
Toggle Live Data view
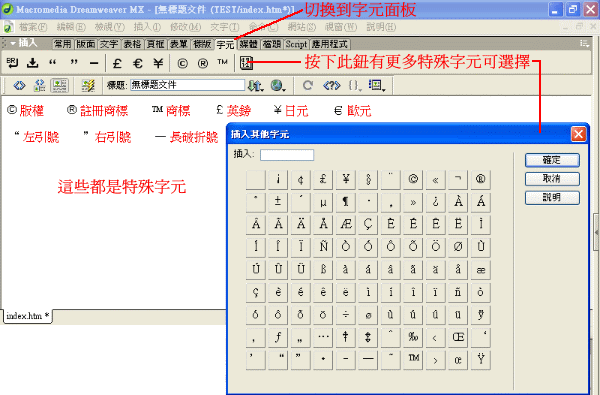(88, 85)
